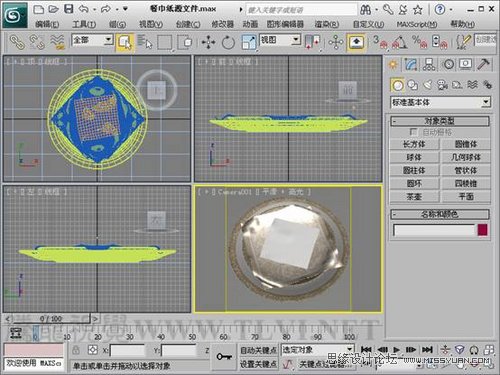The height and width of the screenshot is (375, 500).
Task: Click the 0 / 100 time slider handle
Action: click(x=51, y=319)
